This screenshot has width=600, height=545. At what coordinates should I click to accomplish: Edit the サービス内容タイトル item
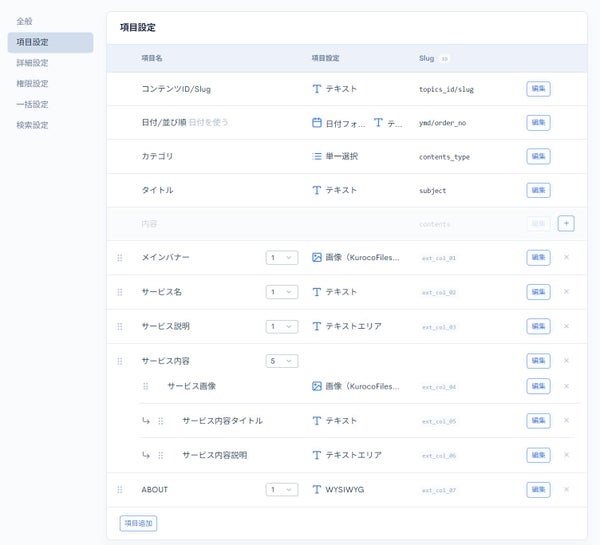pyautogui.click(x=538, y=421)
